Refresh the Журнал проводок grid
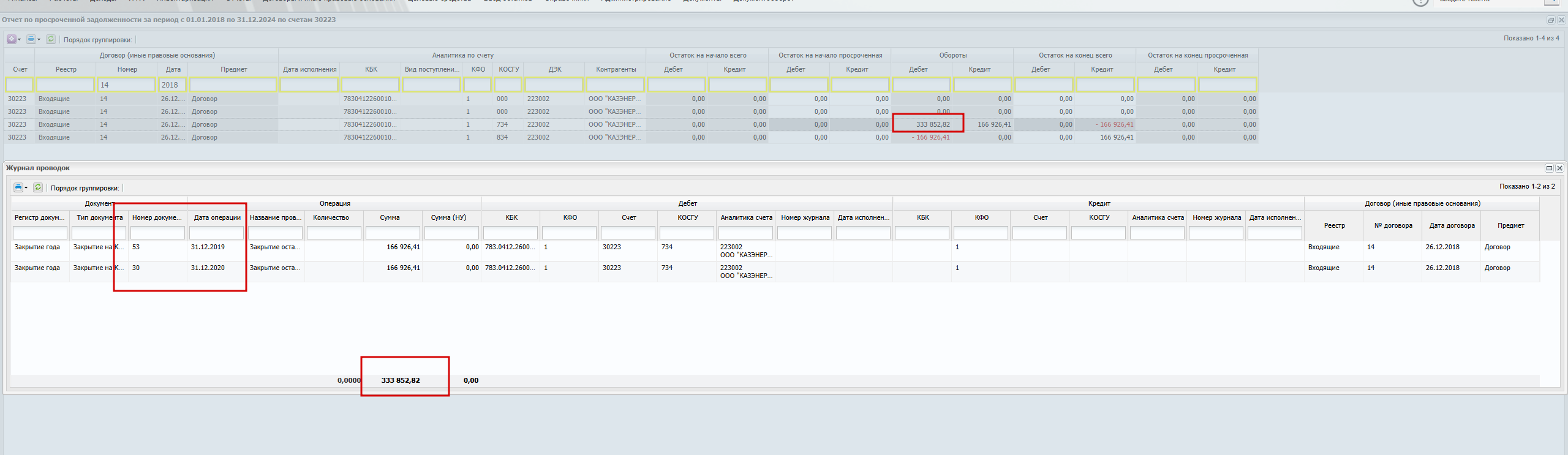The height and width of the screenshot is (455, 1568). pyautogui.click(x=38, y=187)
